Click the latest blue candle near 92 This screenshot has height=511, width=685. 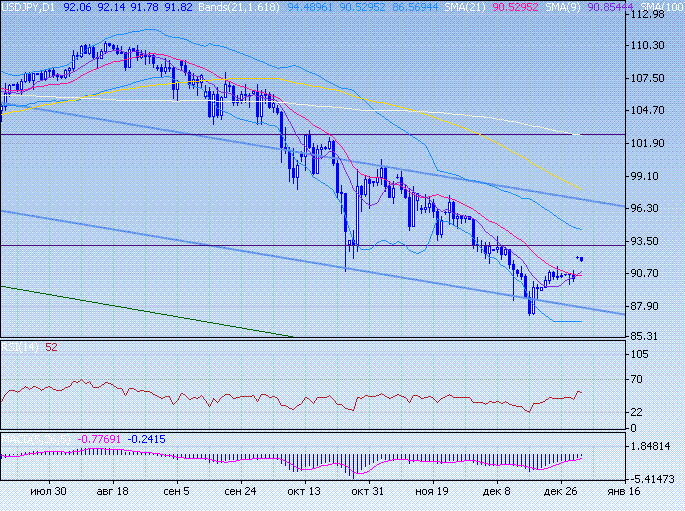click(581, 259)
